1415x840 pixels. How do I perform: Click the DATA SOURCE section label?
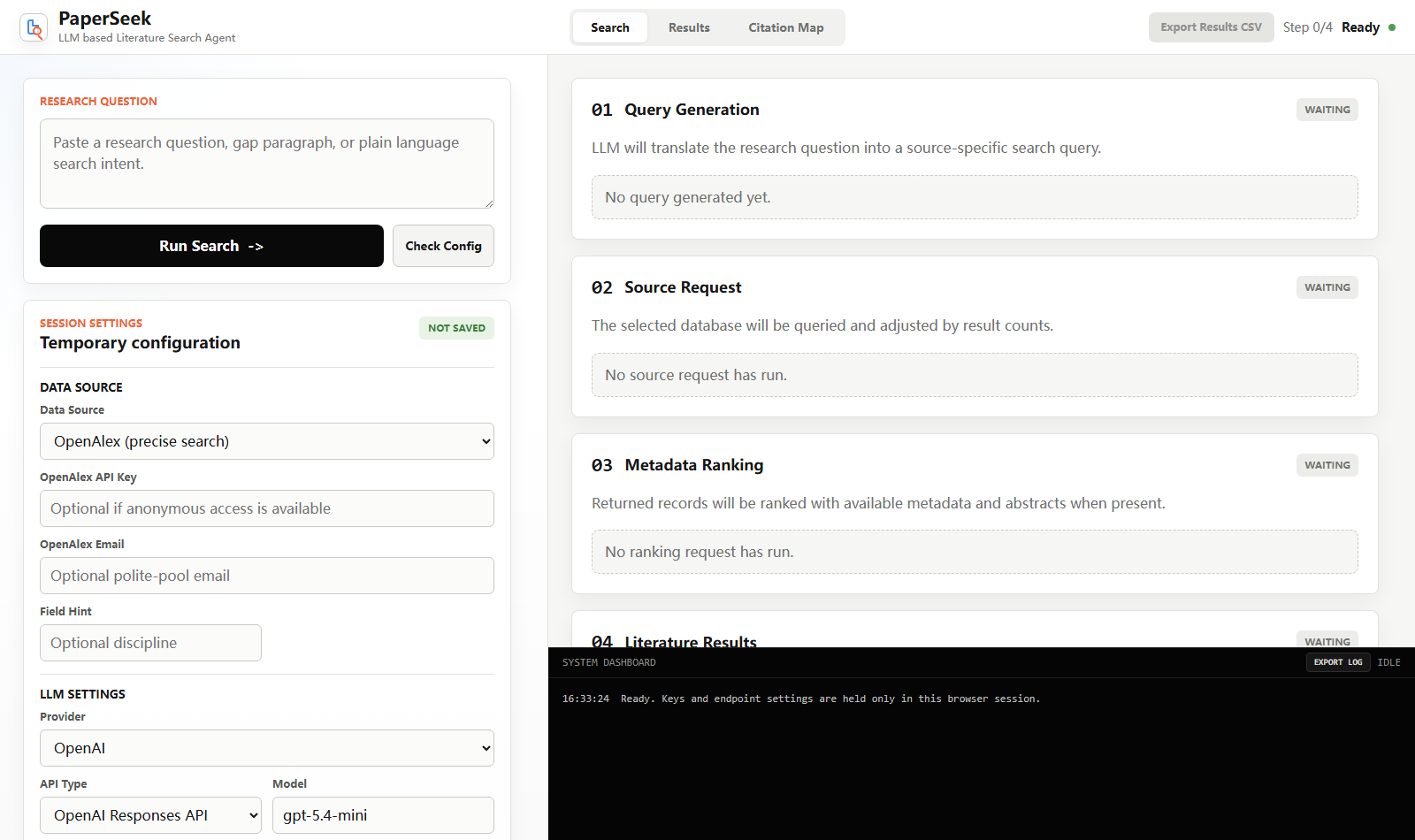pyautogui.click(x=81, y=387)
